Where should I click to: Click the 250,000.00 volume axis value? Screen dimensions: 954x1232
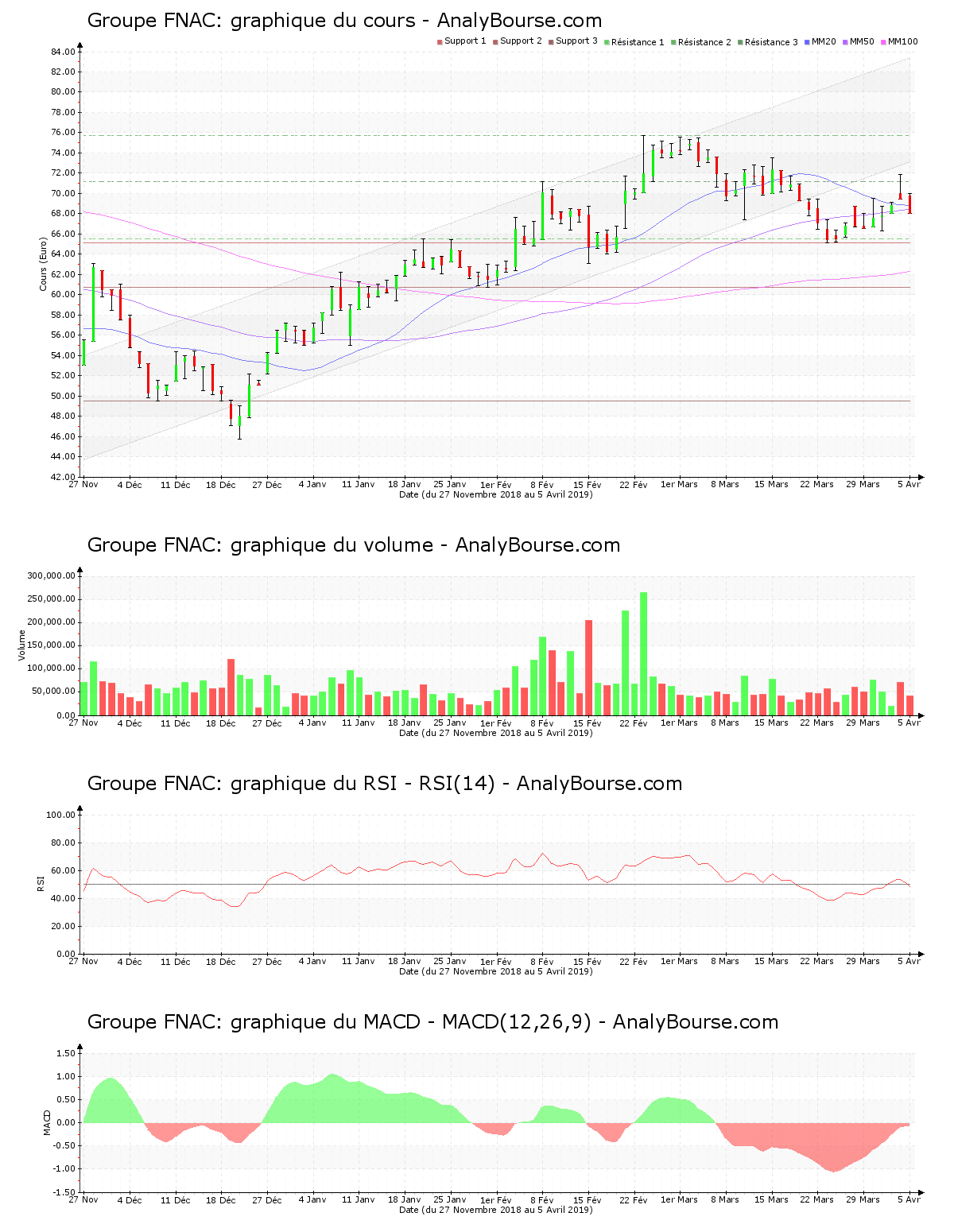tap(51, 599)
